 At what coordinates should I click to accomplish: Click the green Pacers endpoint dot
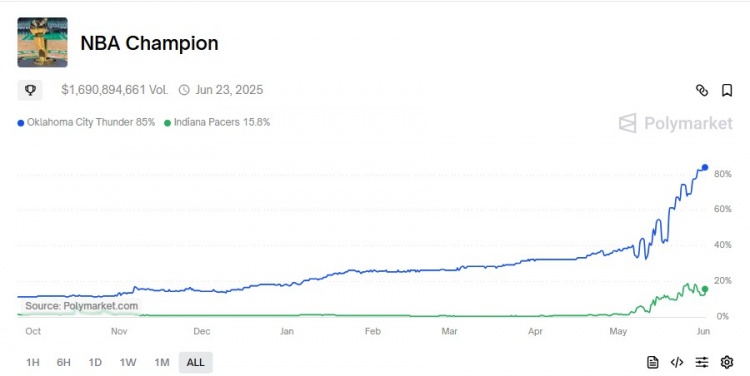coord(705,289)
